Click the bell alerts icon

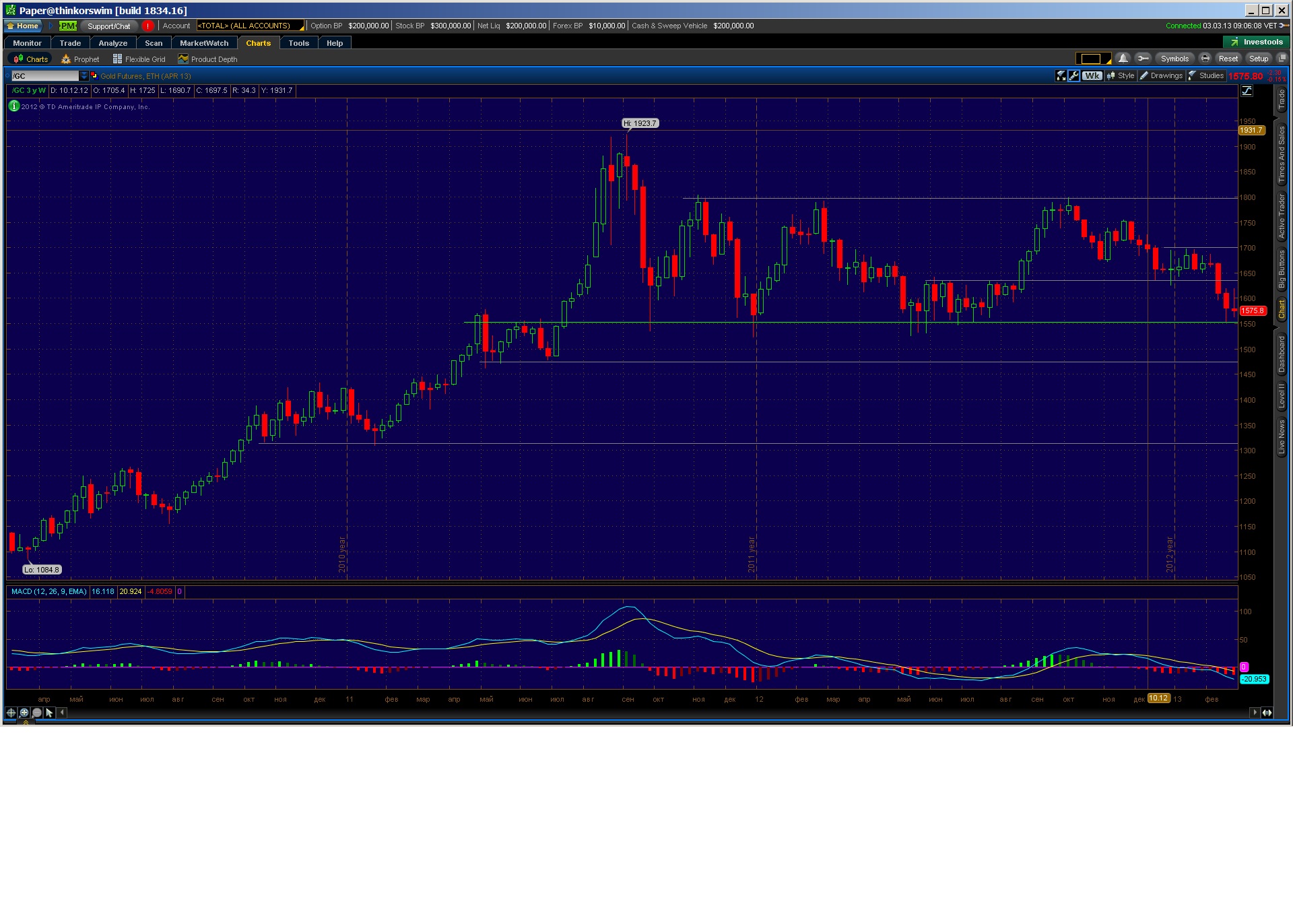(1123, 59)
